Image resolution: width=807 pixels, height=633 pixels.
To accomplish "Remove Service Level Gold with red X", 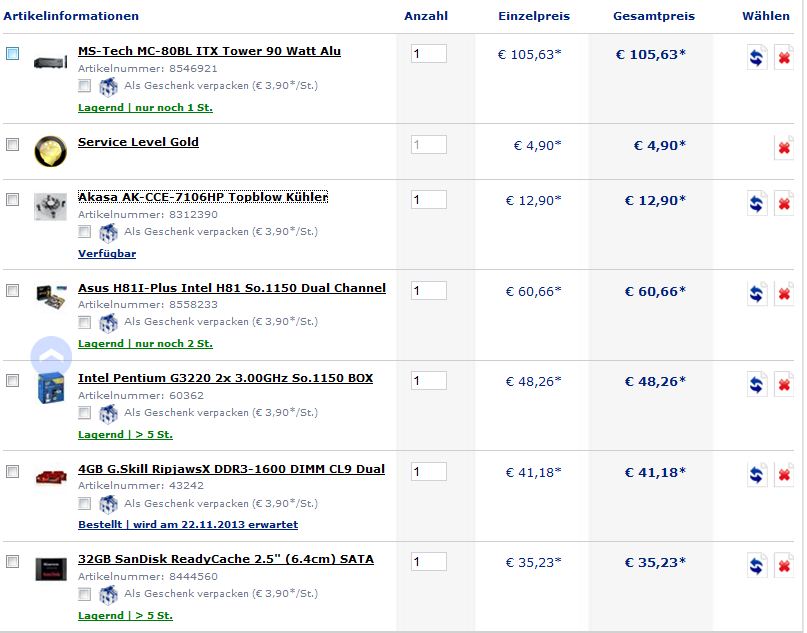I will (x=784, y=148).
